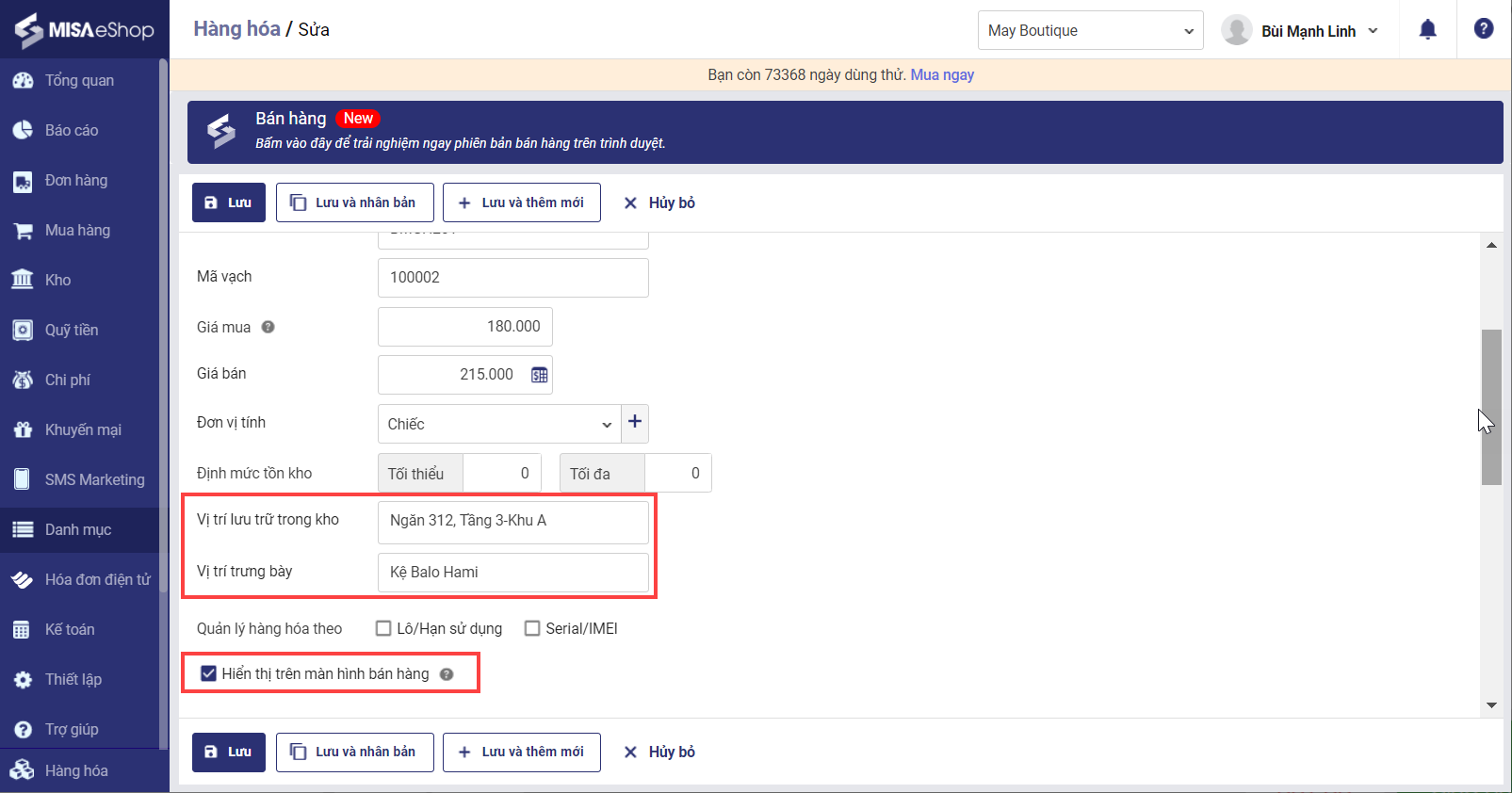Viewport: 1512px width, 793px height.
Task: Focus the Giá mua input field
Action: click(x=465, y=327)
